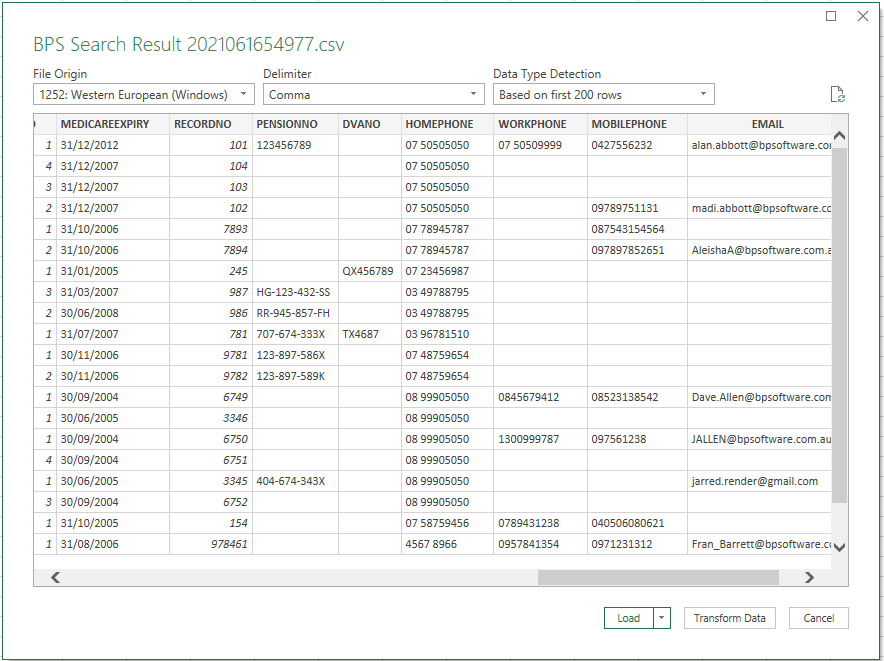Click the DVA number cell QX456789
Image resolution: width=884 pixels, height=661 pixels.
point(370,271)
